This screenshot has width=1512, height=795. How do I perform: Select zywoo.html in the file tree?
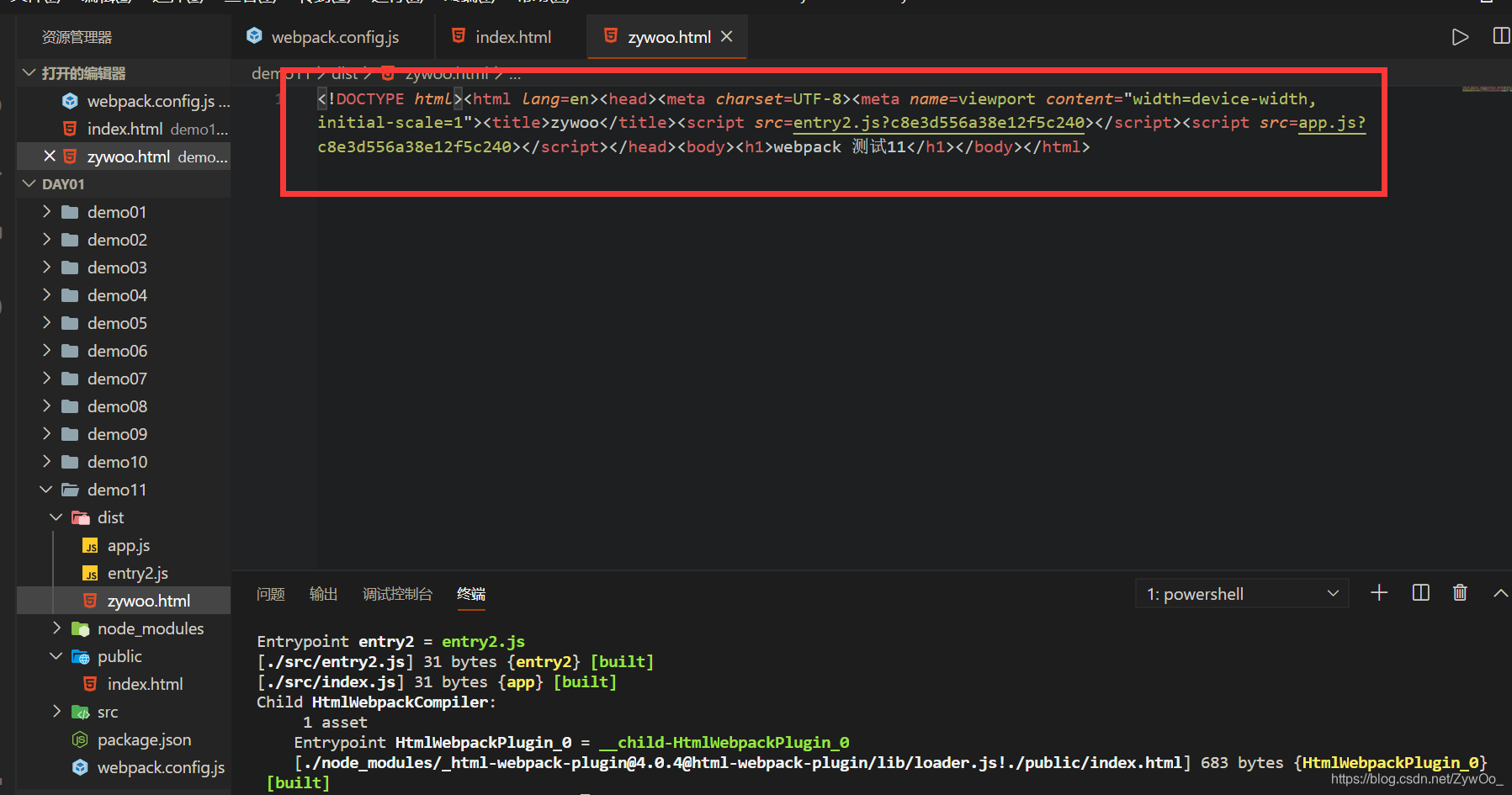[x=124, y=601]
